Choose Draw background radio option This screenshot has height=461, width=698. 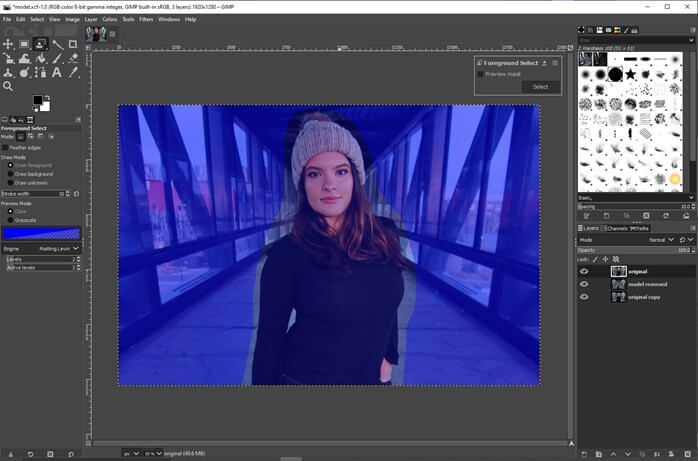tap(10, 174)
